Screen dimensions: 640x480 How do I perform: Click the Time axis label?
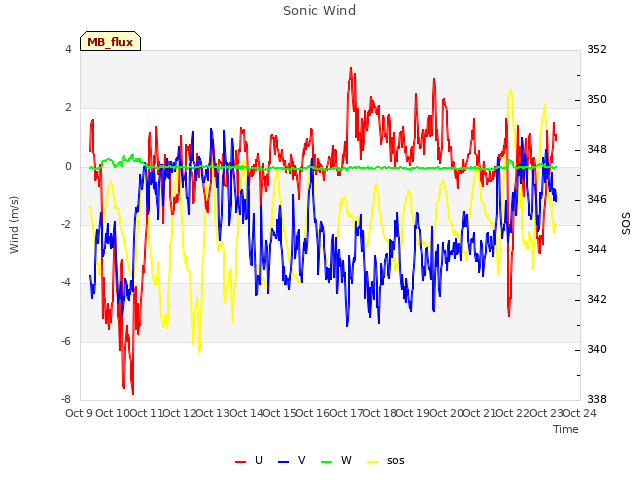pyautogui.click(x=566, y=429)
